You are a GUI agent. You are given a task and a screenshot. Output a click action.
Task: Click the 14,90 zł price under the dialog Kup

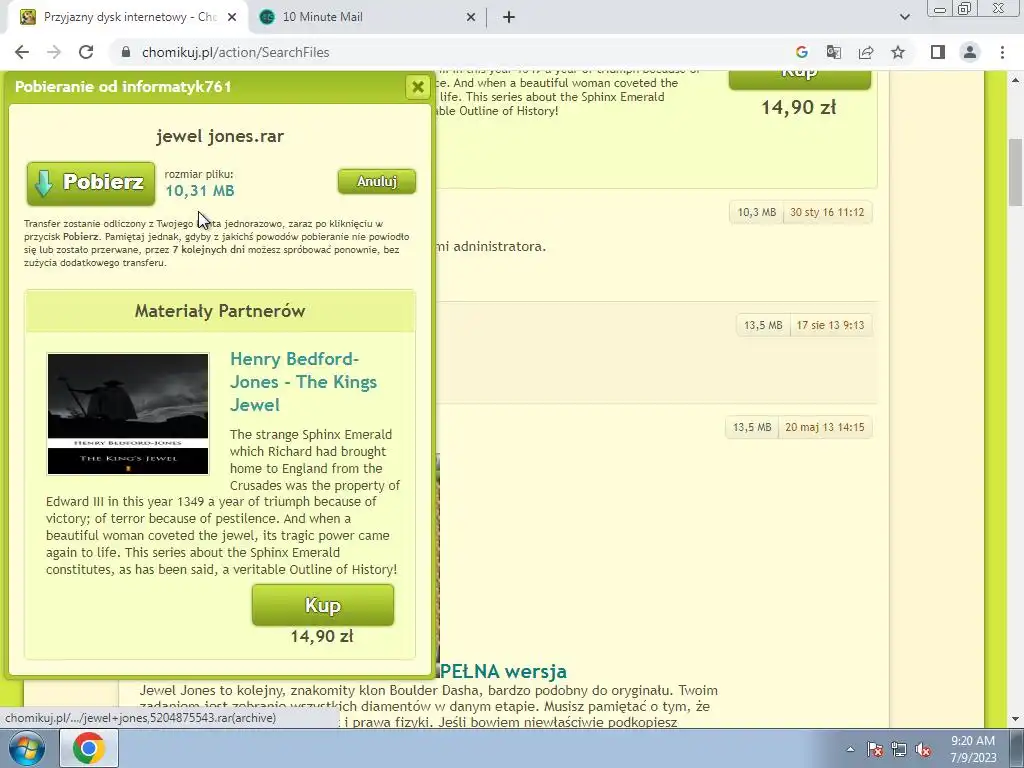(x=322, y=636)
